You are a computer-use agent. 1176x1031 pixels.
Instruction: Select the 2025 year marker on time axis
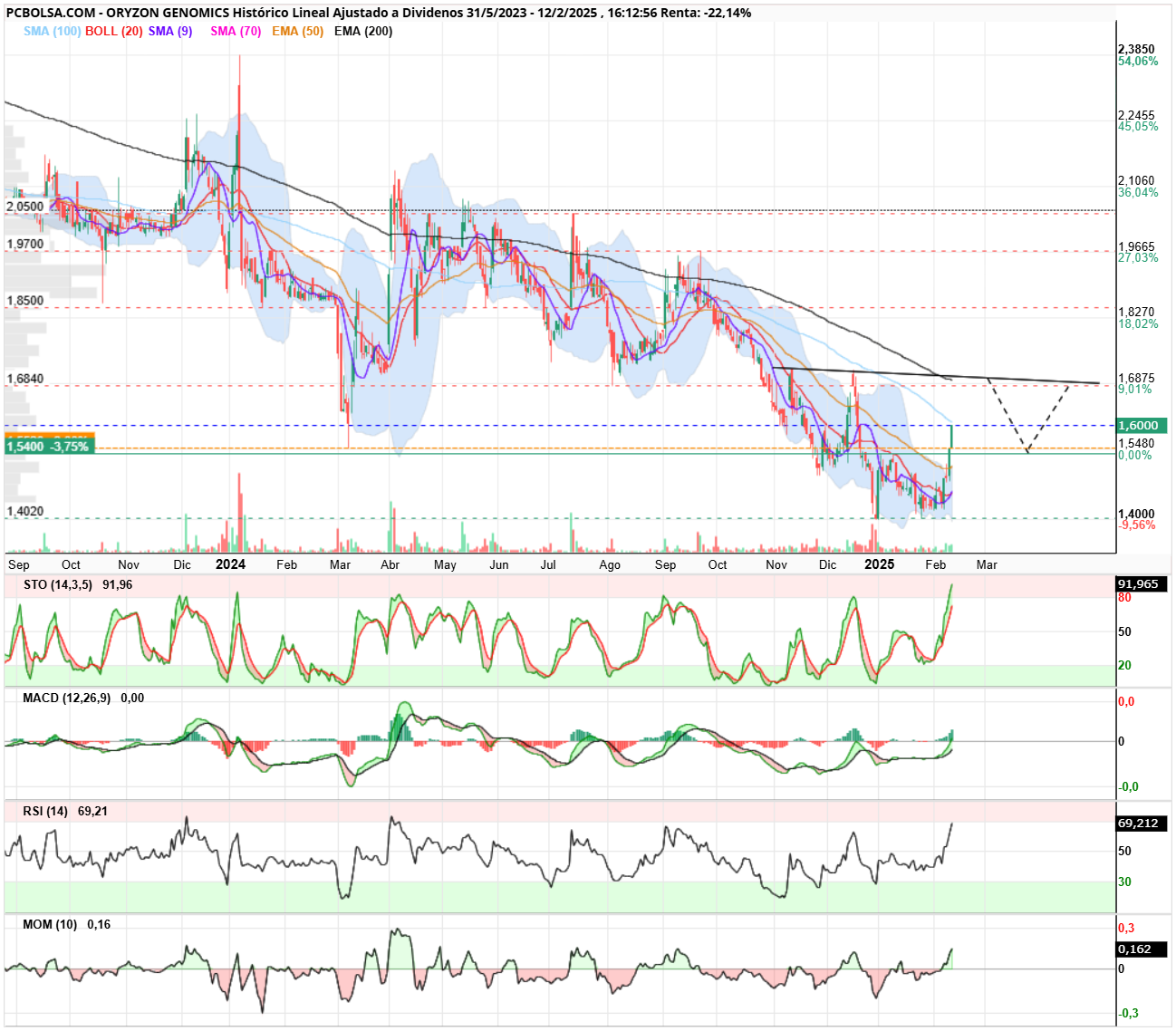(x=879, y=564)
